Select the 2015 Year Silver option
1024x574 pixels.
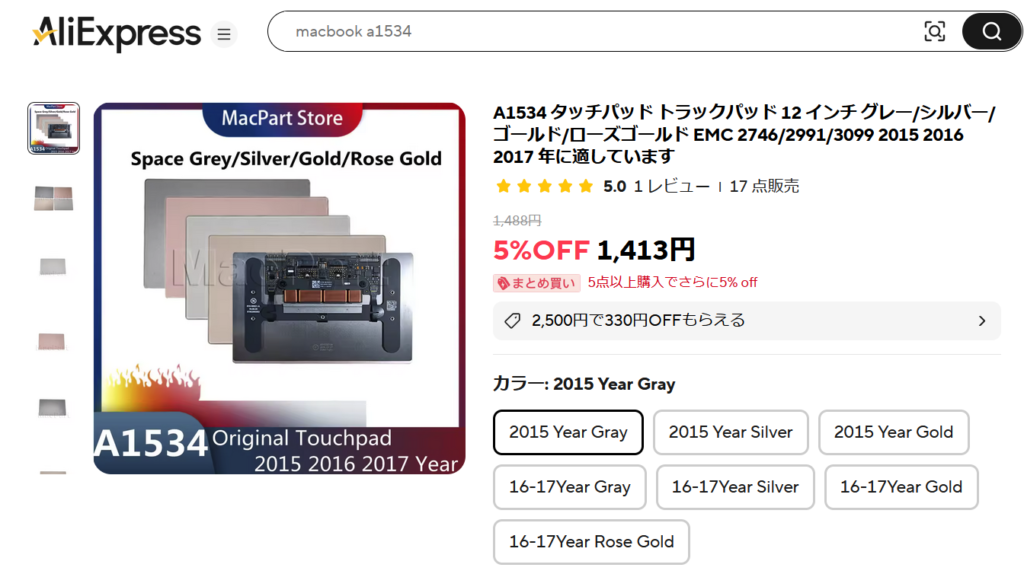pos(730,432)
